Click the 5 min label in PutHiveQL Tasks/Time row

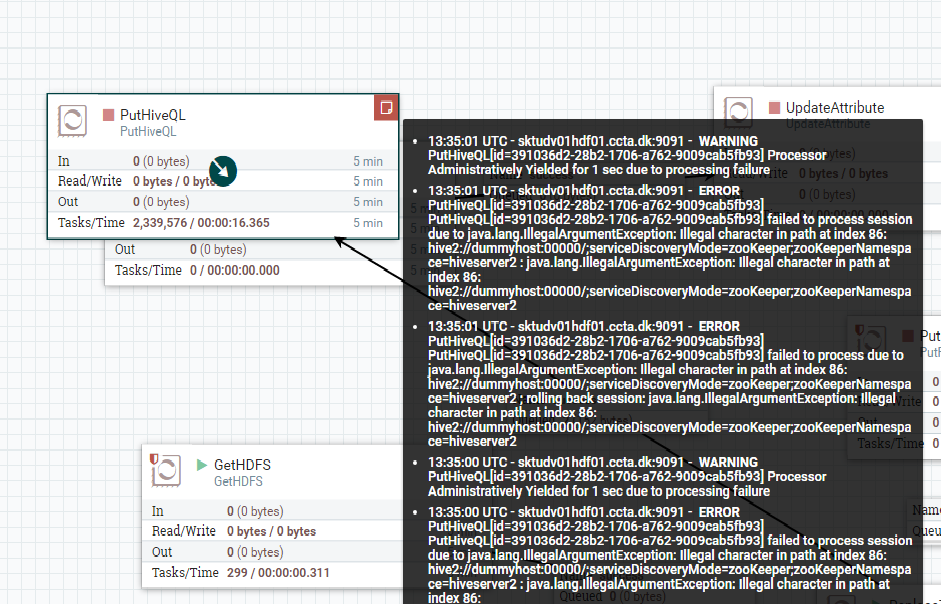point(368,223)
